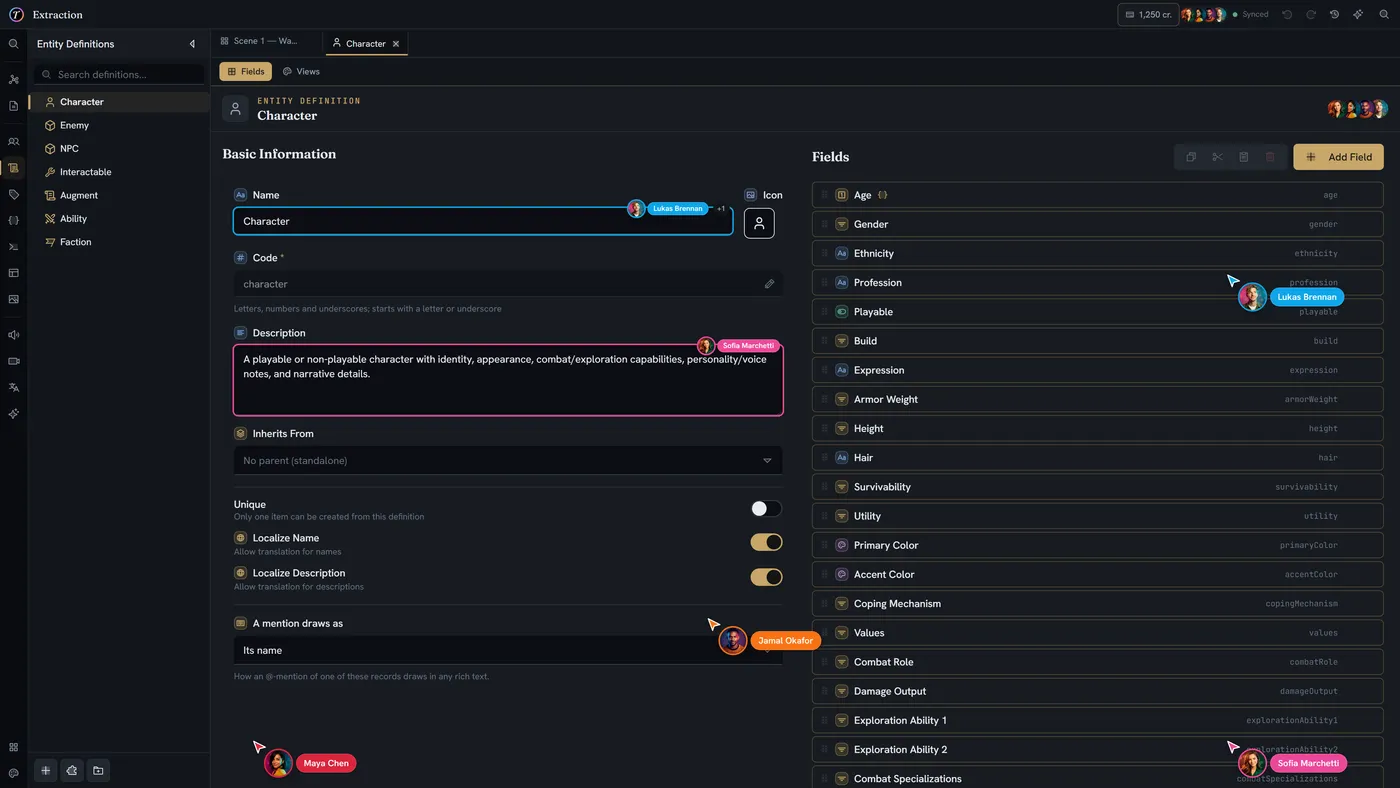Select the highlighted Entity Definitions scroll icon
Image resolution: width=1400 pixels, height=788 pixels.
13,168
